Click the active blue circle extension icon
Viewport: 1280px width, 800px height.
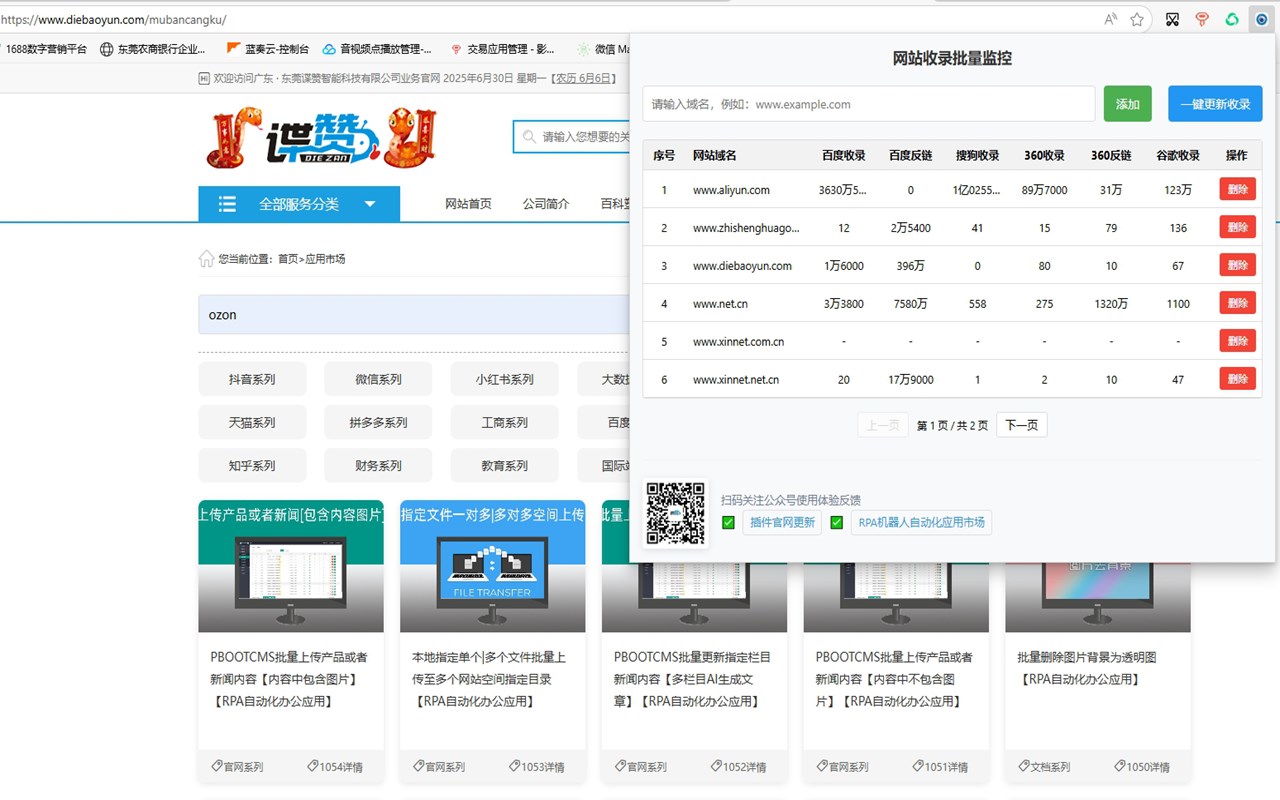tap(1261, 19)
